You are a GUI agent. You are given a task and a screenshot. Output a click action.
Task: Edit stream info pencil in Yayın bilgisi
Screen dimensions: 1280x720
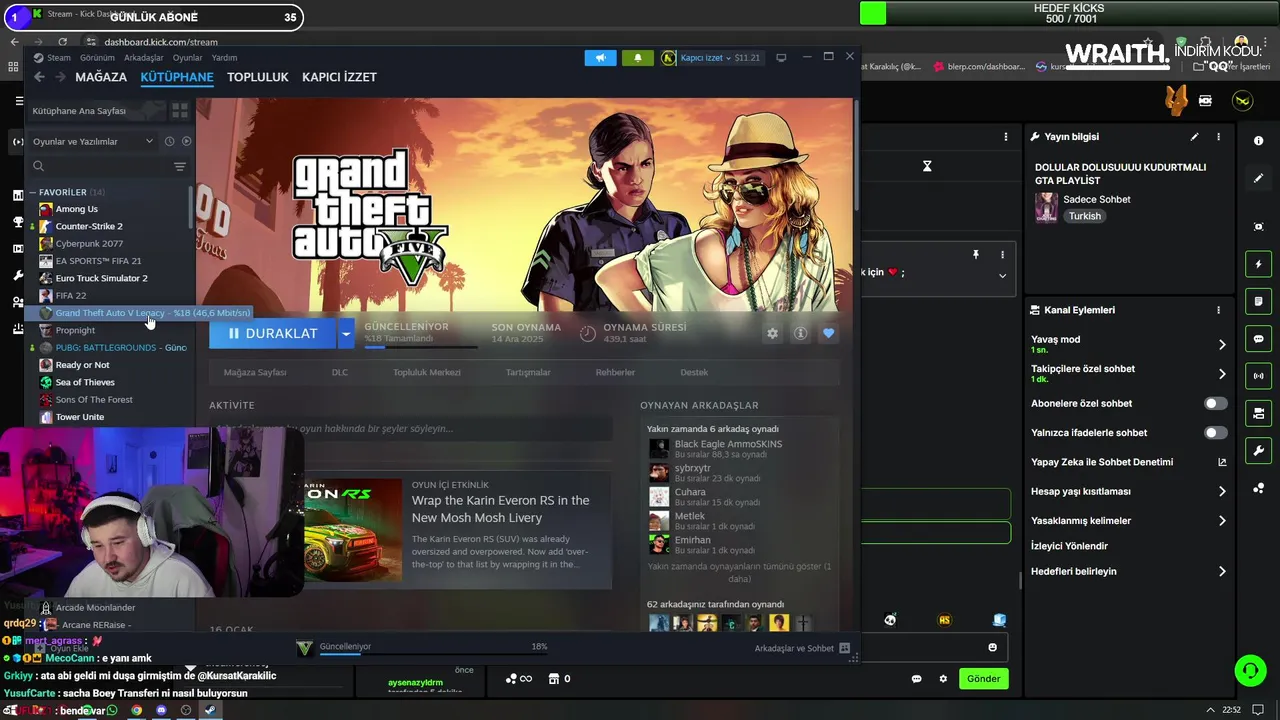click(x=1194, y=137)
